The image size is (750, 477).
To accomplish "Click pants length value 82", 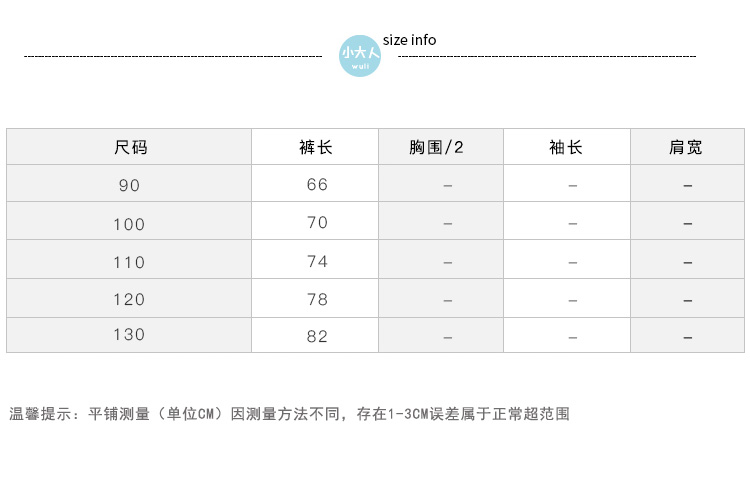I will (x=317, y=336).
